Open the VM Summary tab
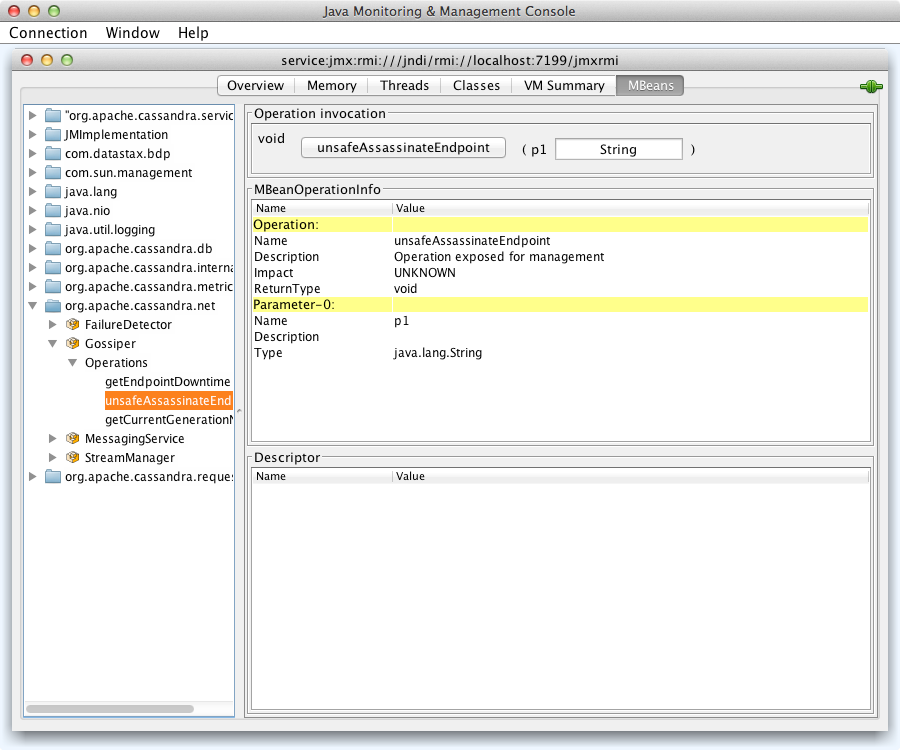Screen dimensions: 900x750 [x=563, y=86]
